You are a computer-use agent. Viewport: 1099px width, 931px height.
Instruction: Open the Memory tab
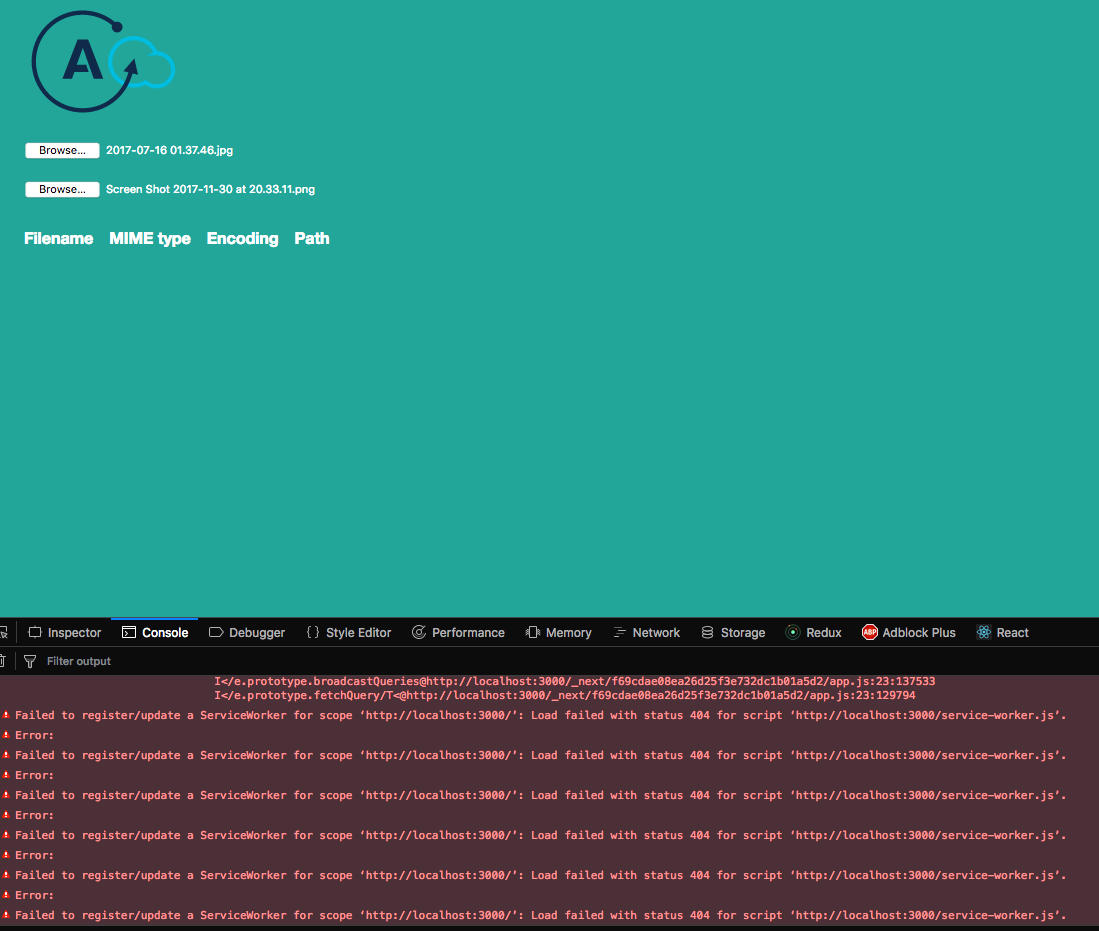pos(559,632)
